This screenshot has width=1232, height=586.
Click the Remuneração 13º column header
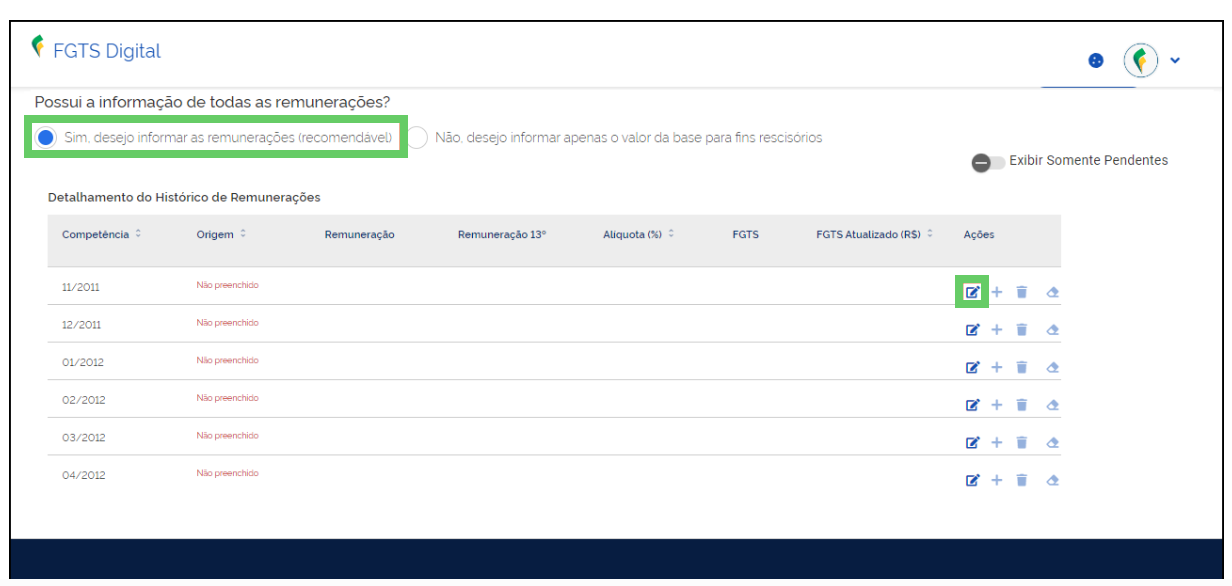[x=502, y=235]
